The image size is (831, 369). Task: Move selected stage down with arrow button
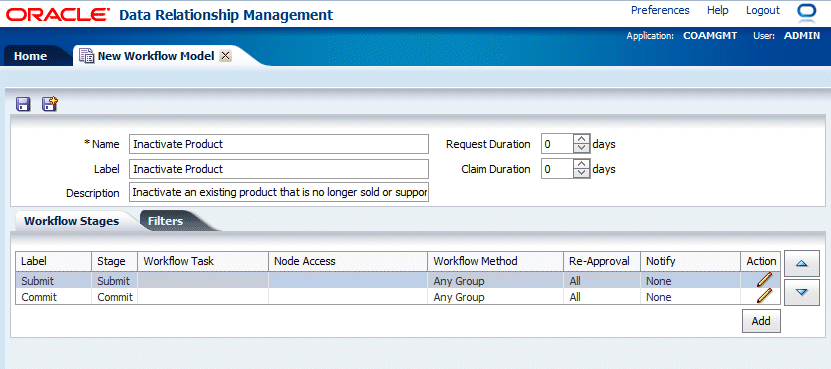pos(801,292)
